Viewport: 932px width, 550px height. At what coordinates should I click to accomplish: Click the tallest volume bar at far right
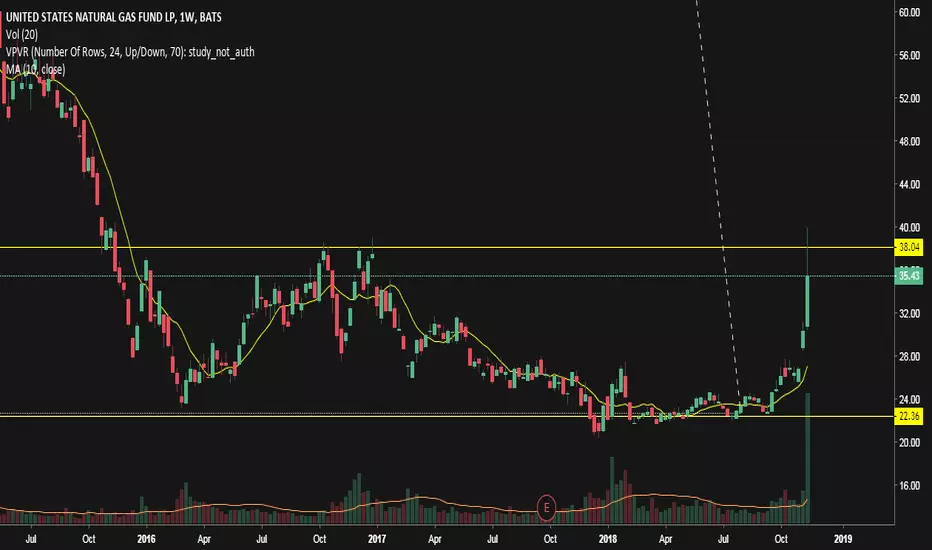807,458
